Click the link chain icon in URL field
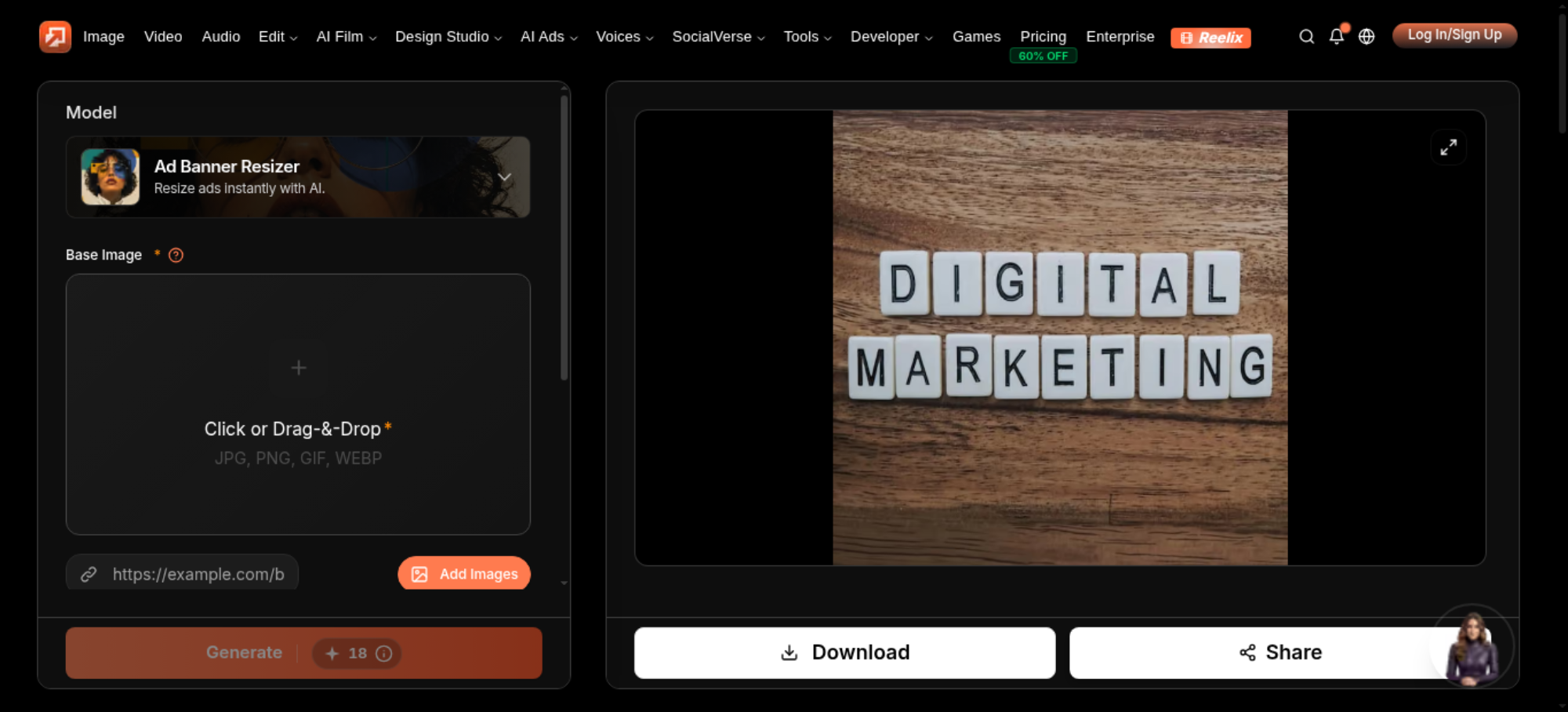 (89, 574)
